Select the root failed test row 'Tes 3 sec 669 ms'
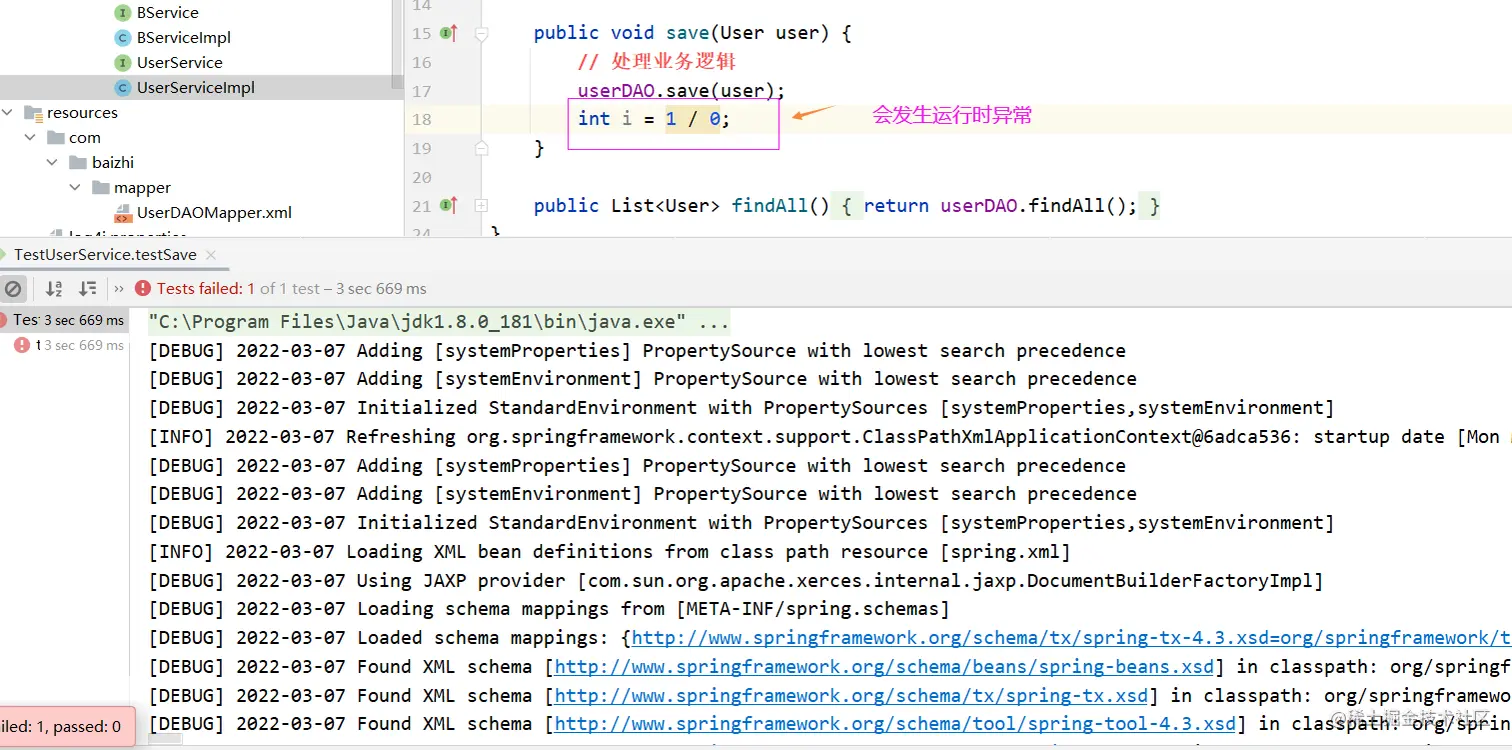Image resolution: width=1512 pixels, height=750 pixels. click(x=64, y=320)
